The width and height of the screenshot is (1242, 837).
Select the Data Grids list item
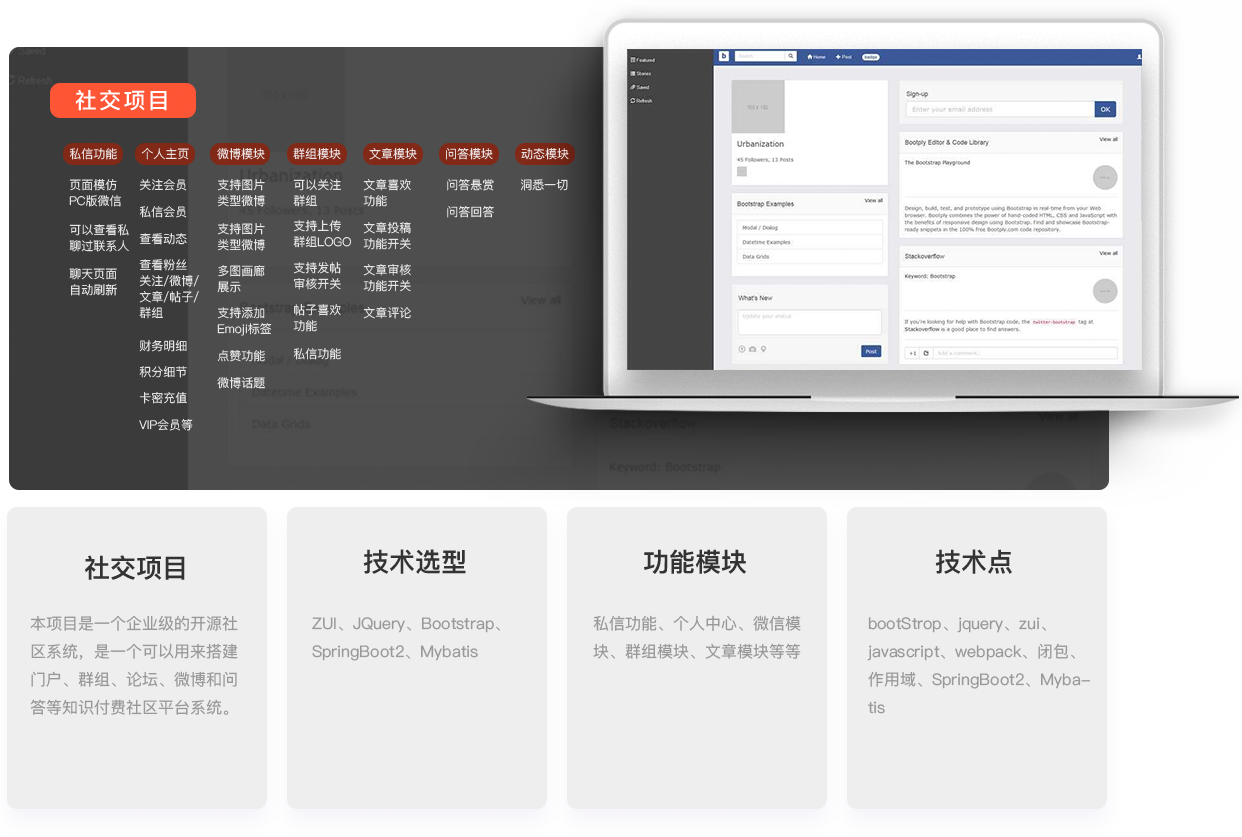pos(810,257)
